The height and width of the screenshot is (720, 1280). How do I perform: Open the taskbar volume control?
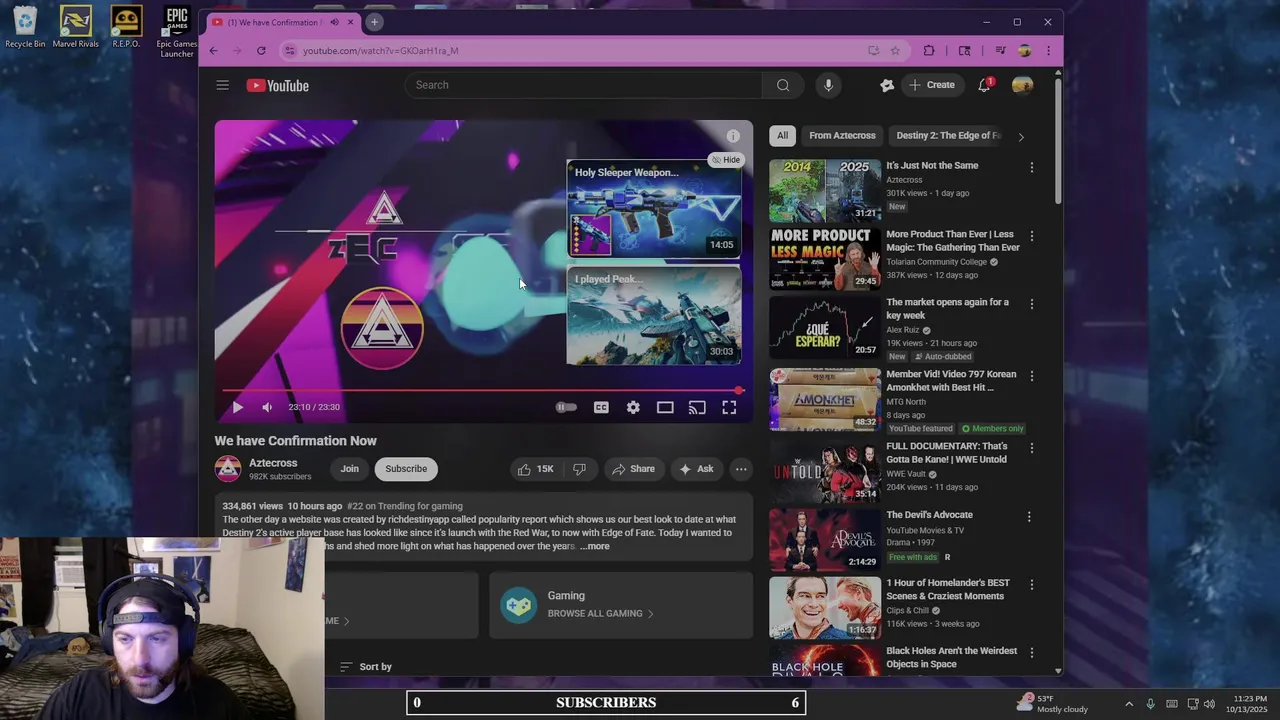click(x=1208, y=703)
